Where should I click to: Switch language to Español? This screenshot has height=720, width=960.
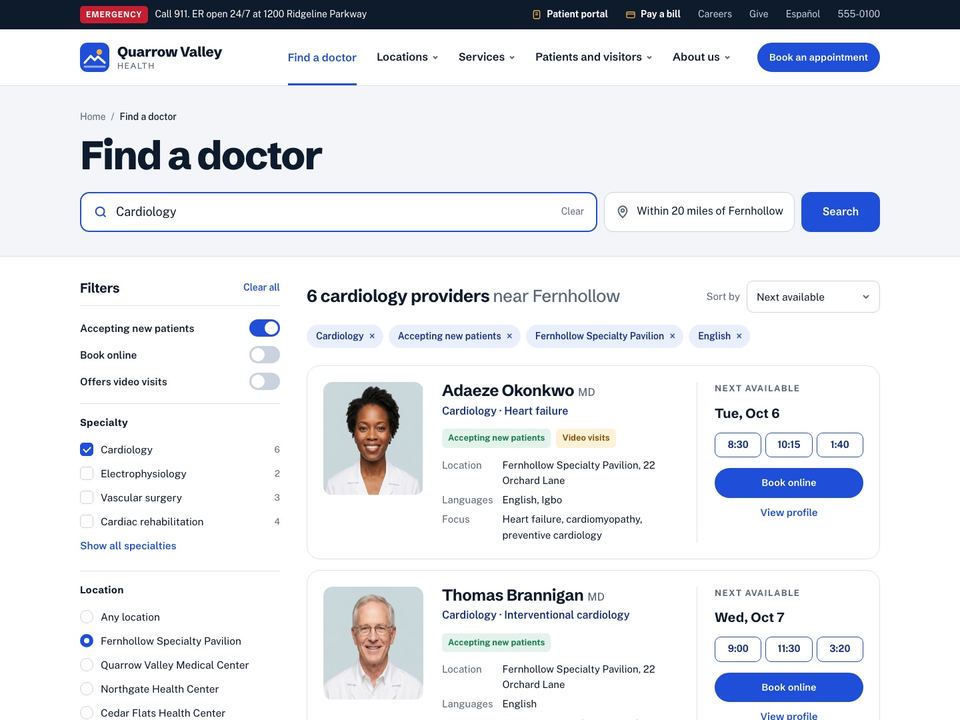(803, 14)
